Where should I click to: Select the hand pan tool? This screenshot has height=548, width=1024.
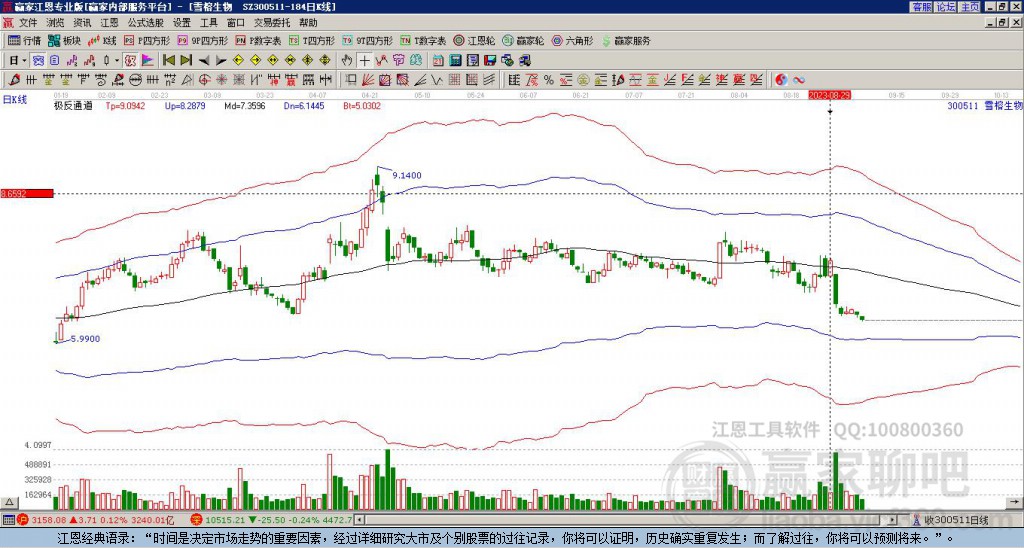[x=347, y=61]
